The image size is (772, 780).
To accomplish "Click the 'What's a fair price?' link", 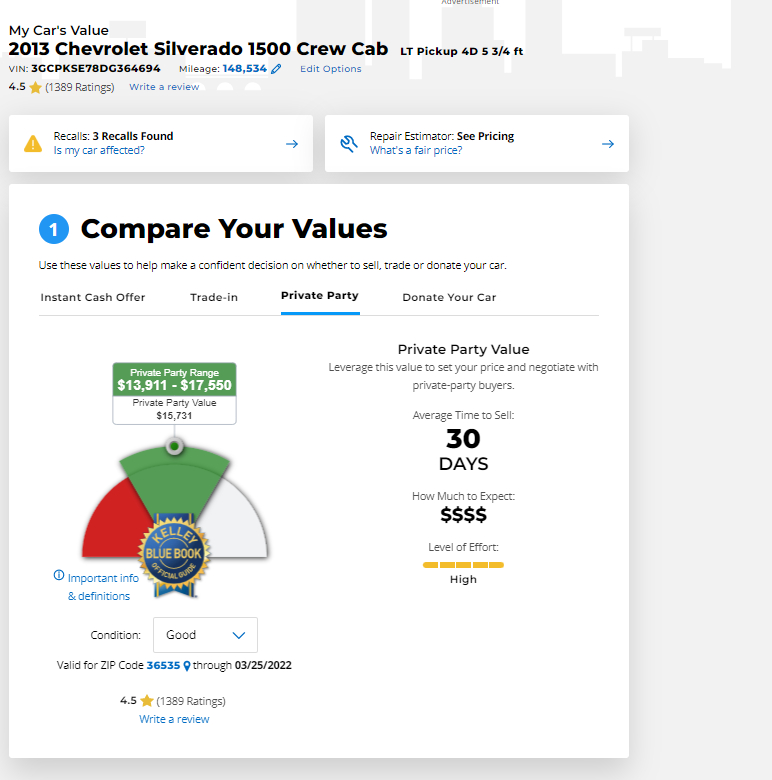I will [x=416, y=150].
